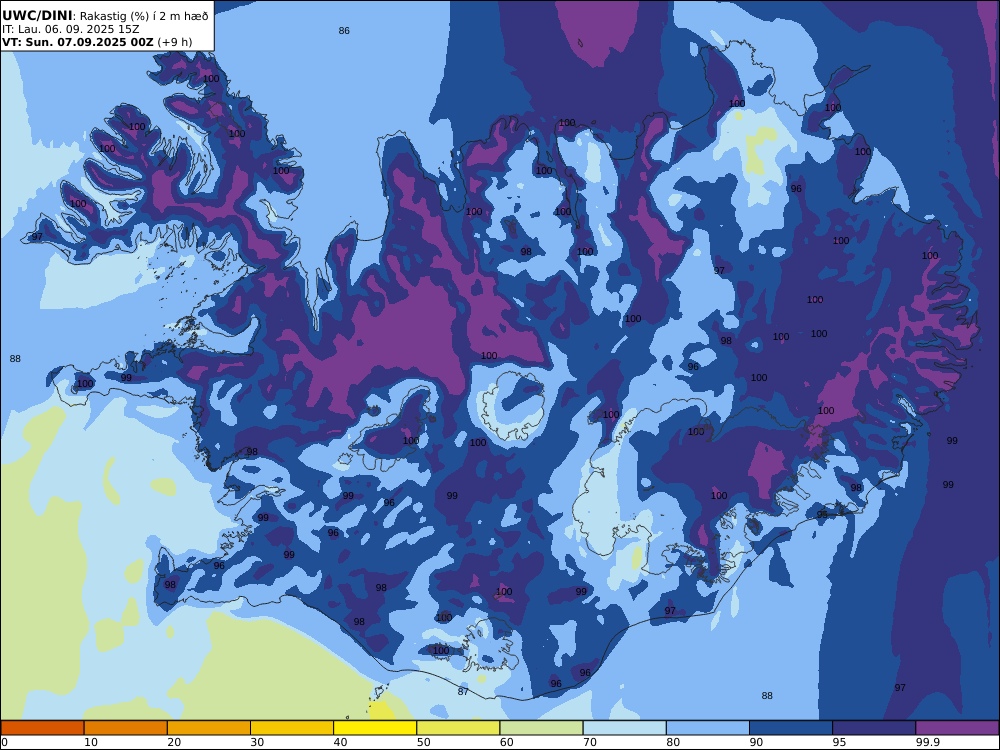This screenshot has width=1000, height=750.
Task: Click the legend tick label '99.9'
Action: [x=927, y=742]
